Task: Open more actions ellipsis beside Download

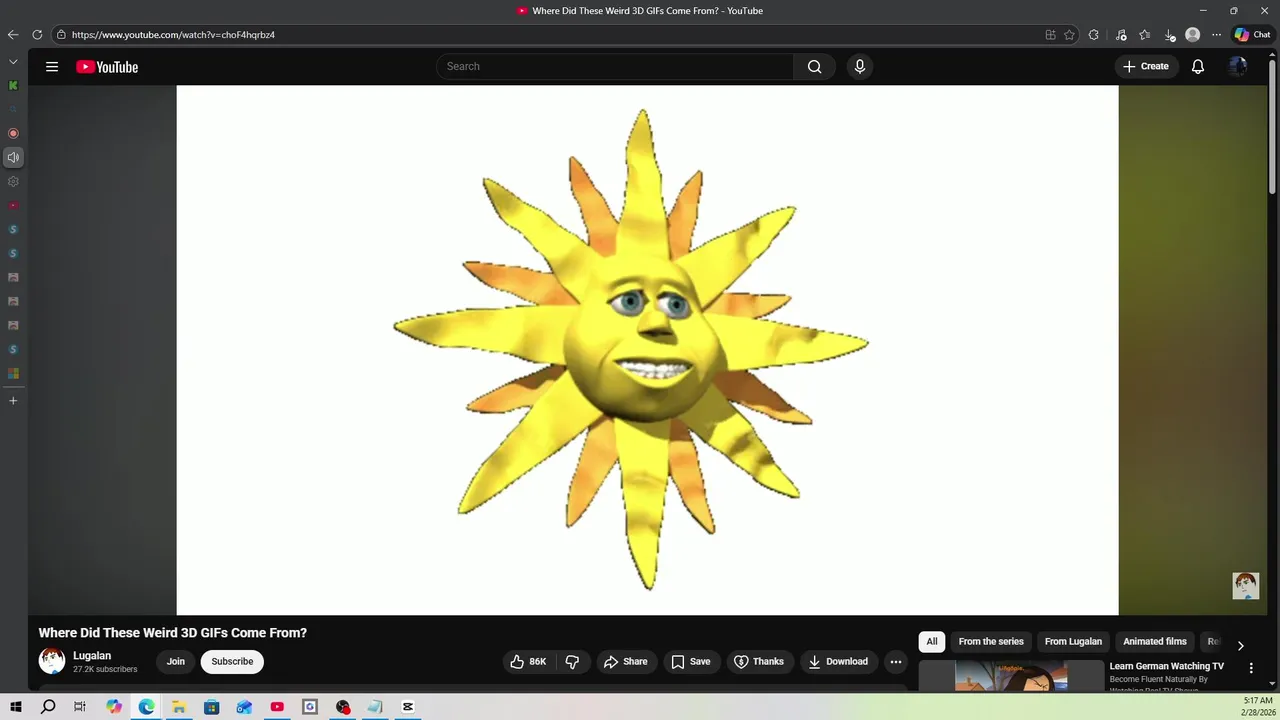Action: click(x=896, y=662)
